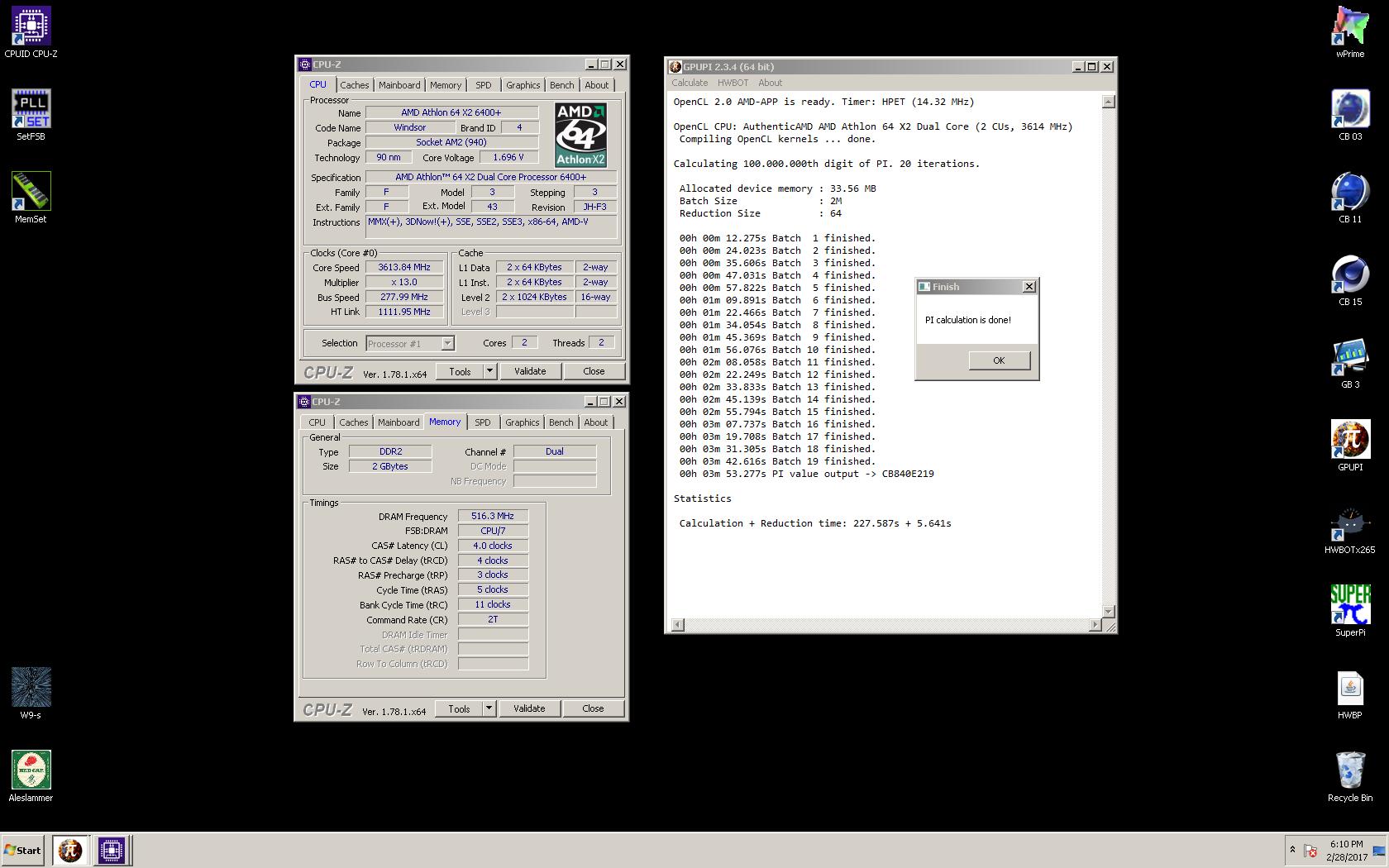Expand Tools dropdown arrow in lower CPU-Z
The height and width of the screenshot is (868, 1389).
[x=489, y=708]
